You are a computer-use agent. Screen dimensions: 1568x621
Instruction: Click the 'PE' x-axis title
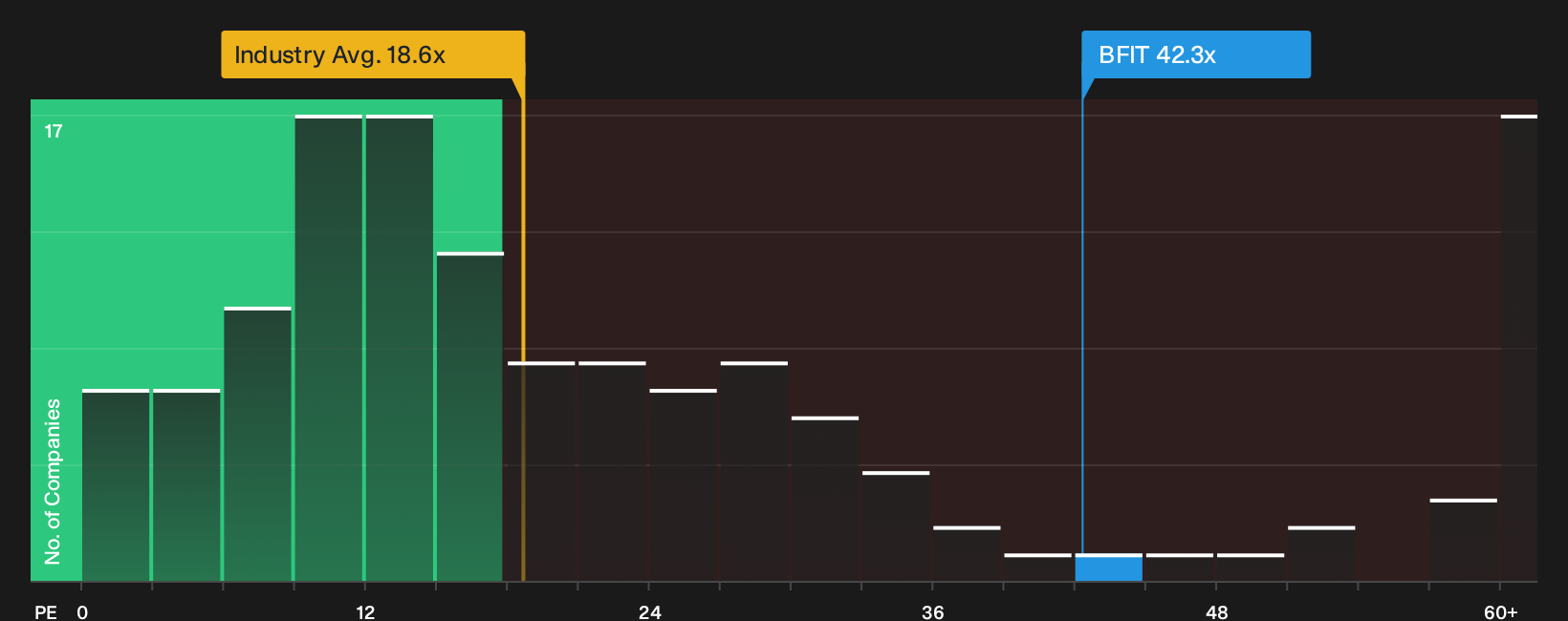(46, 611)
